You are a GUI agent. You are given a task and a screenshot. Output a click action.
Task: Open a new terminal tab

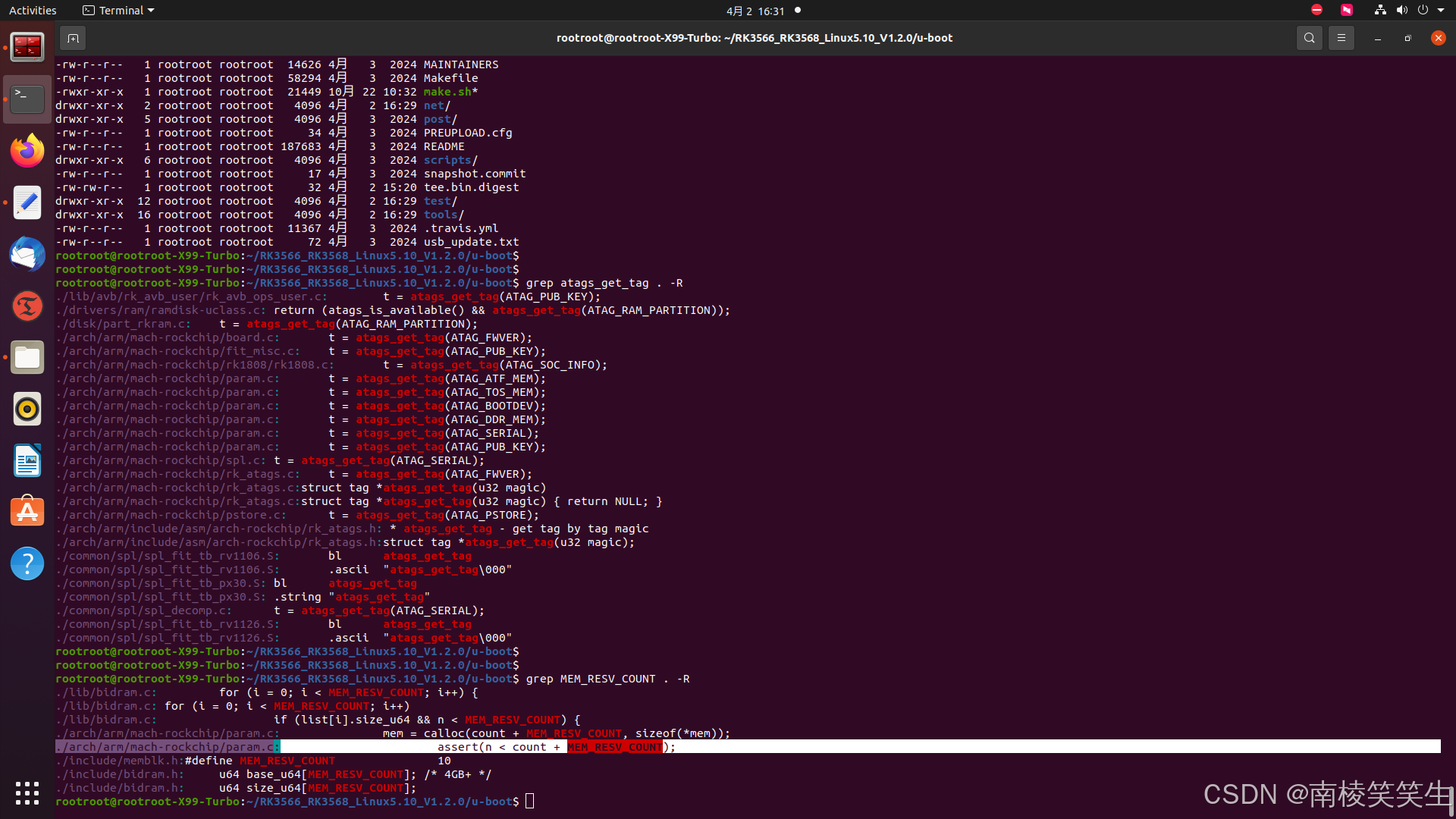pos(73,38)
